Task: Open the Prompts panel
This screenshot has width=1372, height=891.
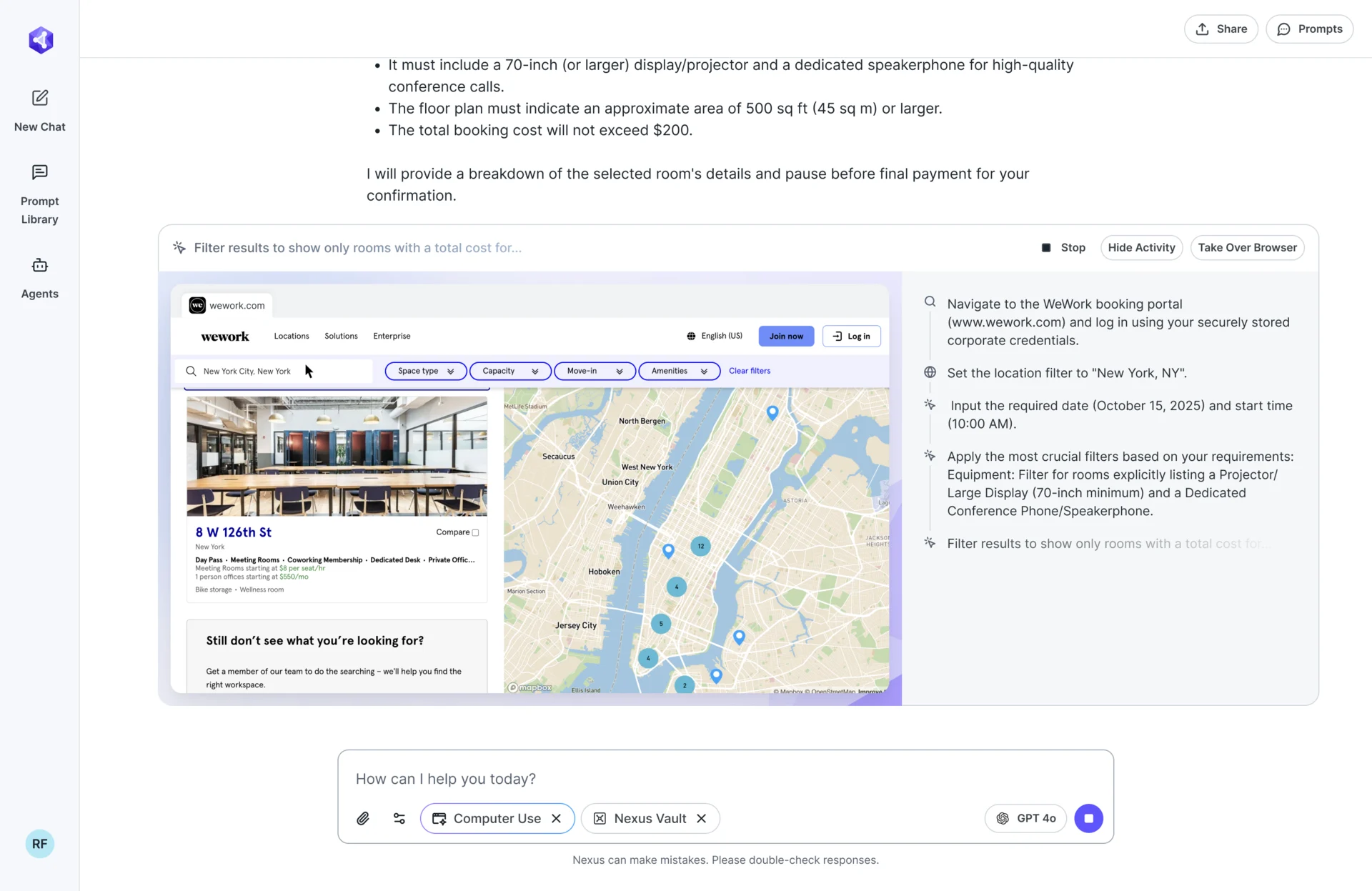Action: pos(1309,29)
